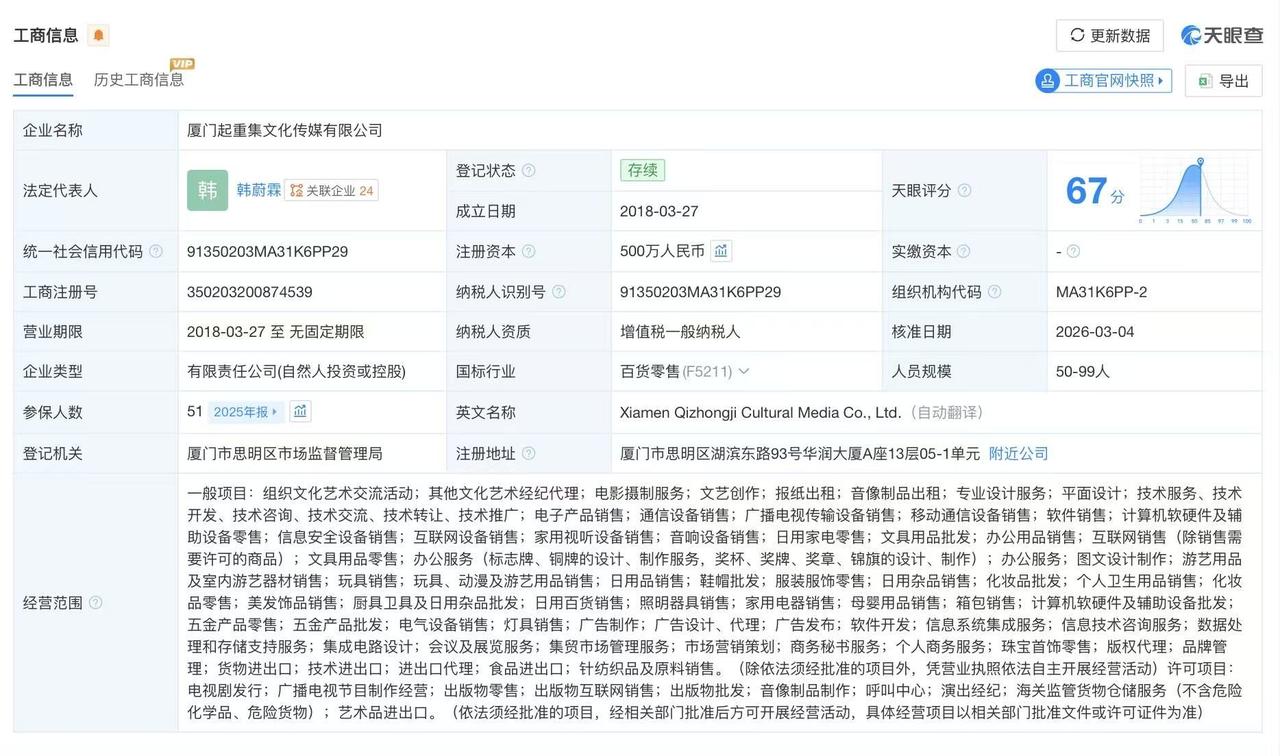This screenshot has width=1280, height=756.
Task: Open the 2025年报 tag
Action: pyautogui.click(x=247, y=412)
